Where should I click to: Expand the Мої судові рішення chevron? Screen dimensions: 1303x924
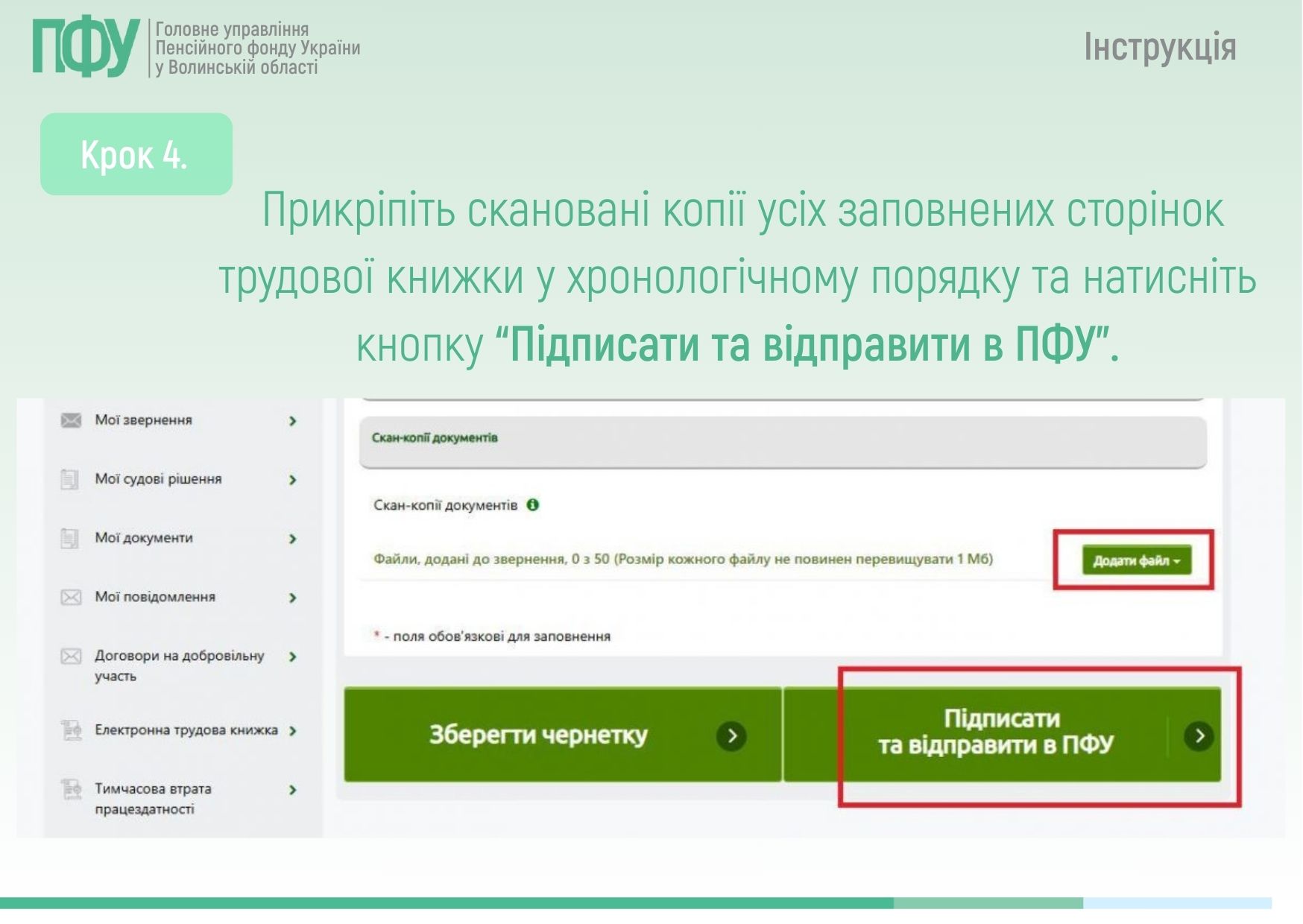(292, 480)
